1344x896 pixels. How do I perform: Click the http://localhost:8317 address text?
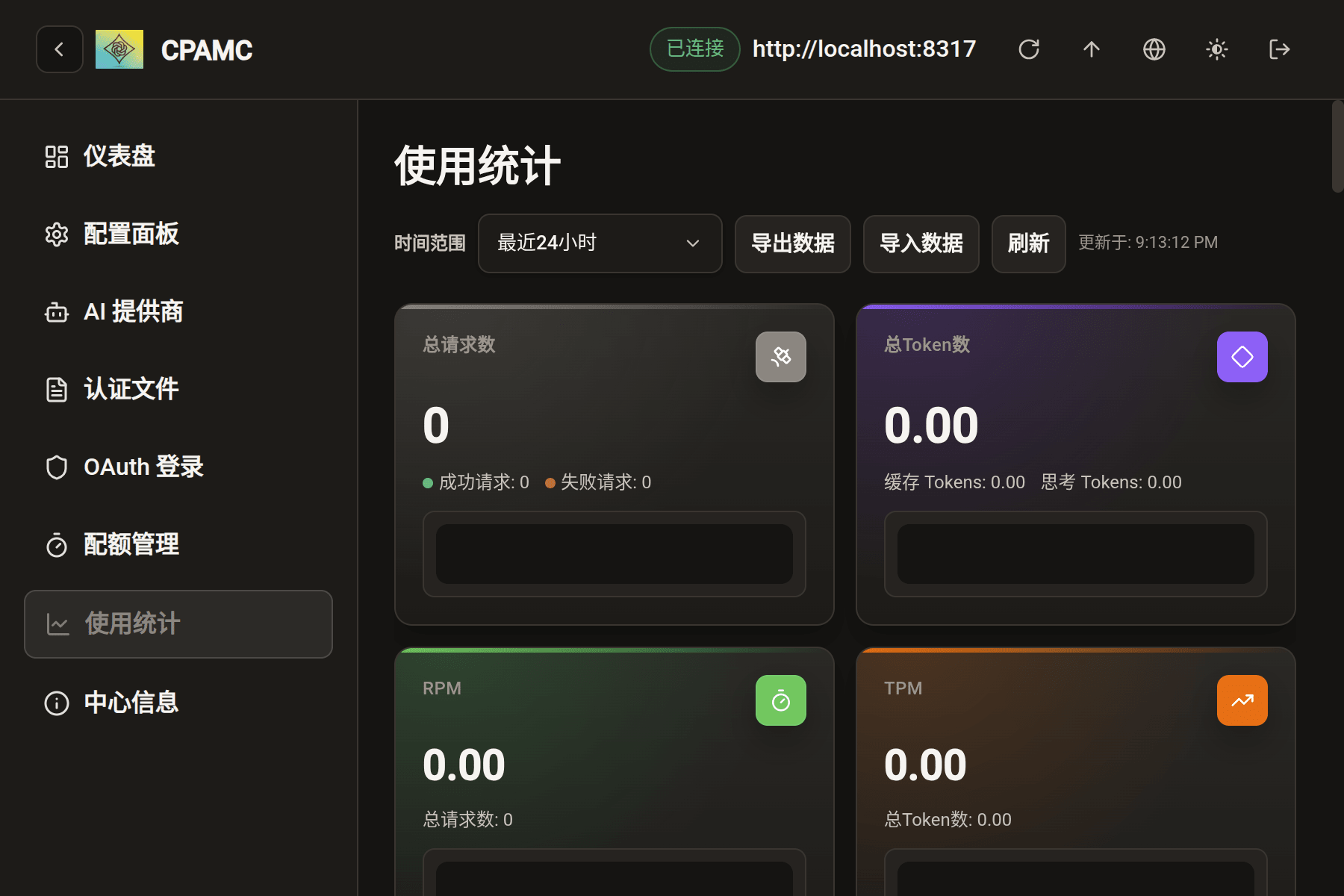[x=864, y=49]
